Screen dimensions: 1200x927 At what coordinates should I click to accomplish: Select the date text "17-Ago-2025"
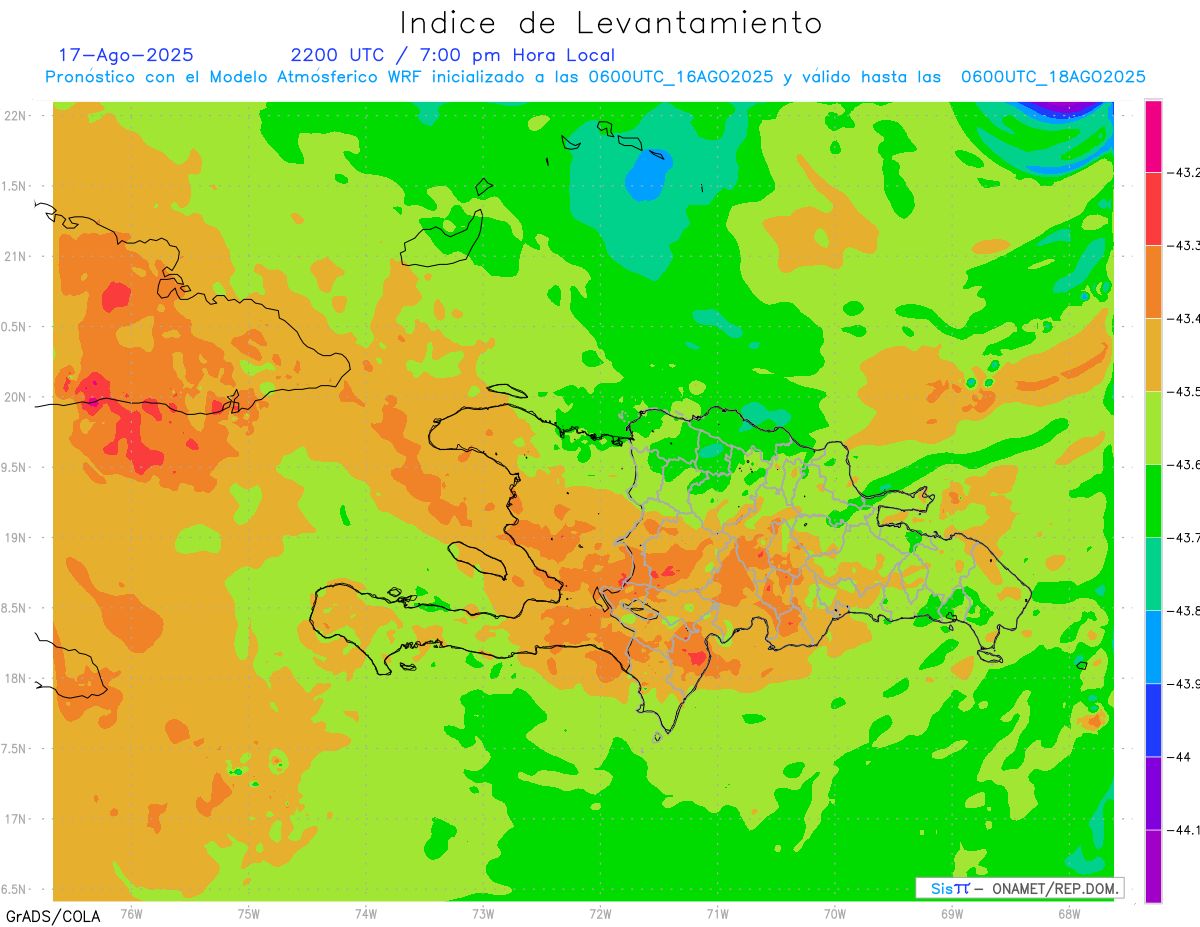pyautogui.click(x=126, y=55)
